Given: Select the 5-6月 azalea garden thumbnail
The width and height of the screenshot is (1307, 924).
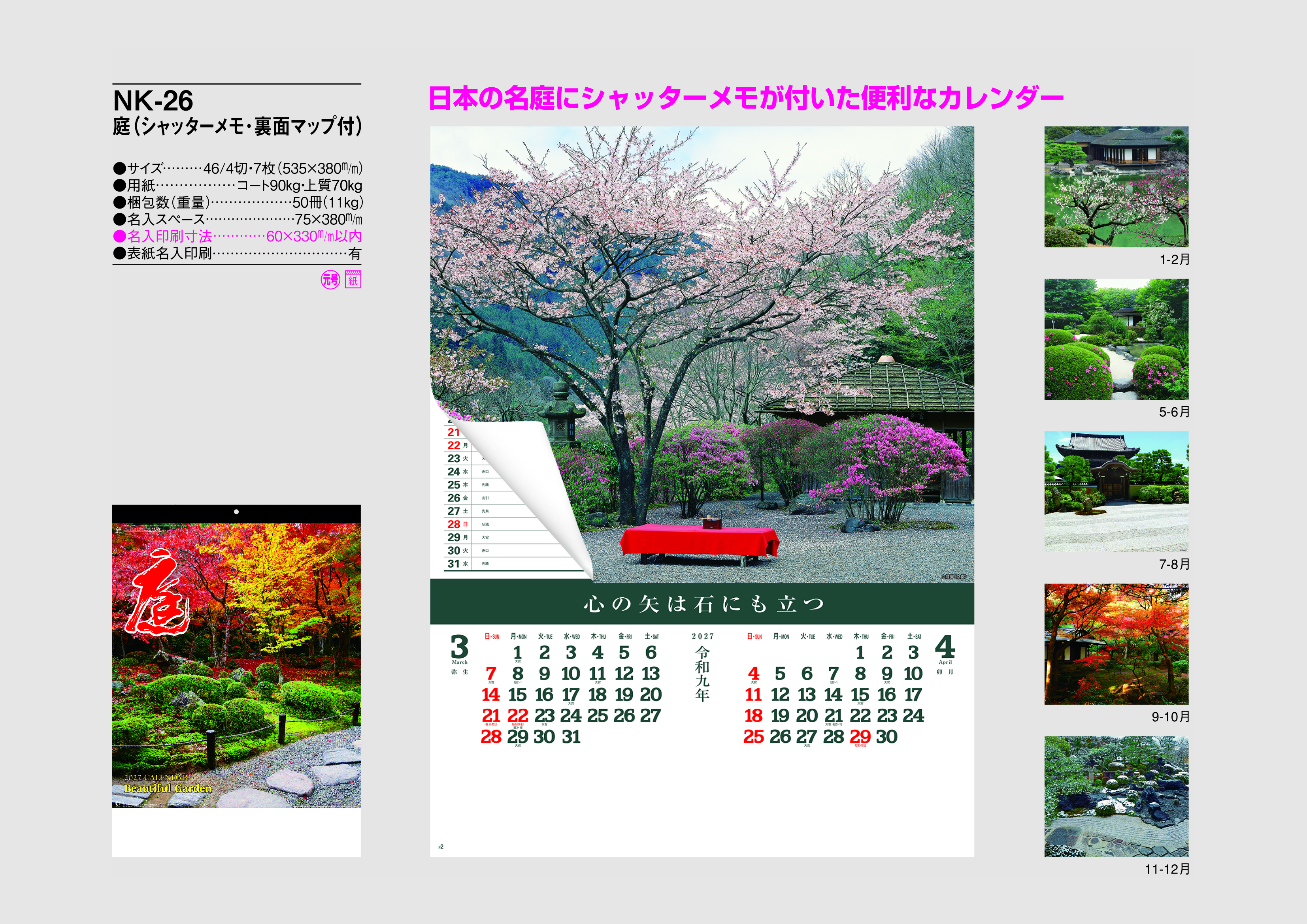Looking at the screenshot, I should tap(1116, 339).
